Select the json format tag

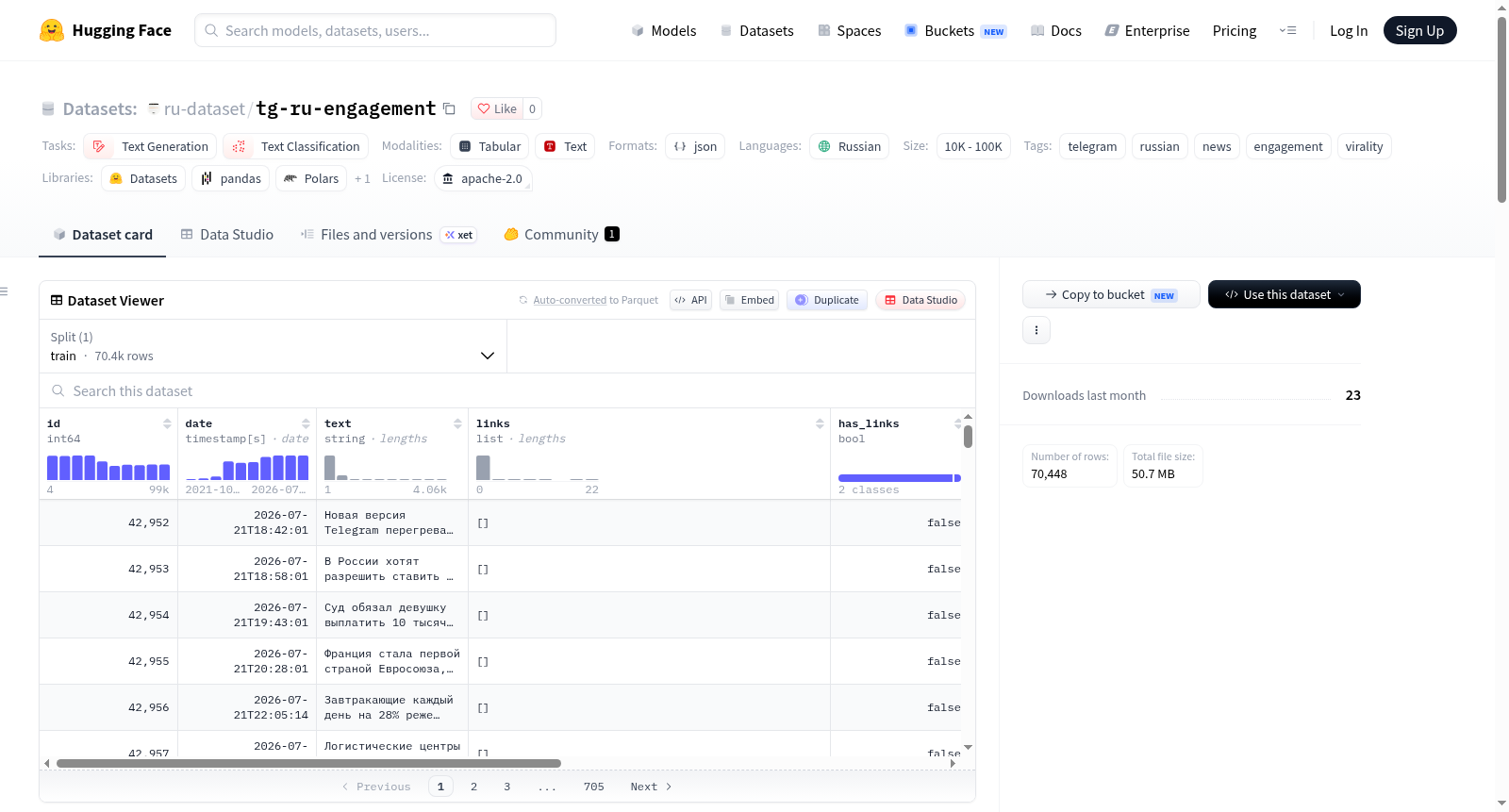pyautogui.click(x=695, y=146)
